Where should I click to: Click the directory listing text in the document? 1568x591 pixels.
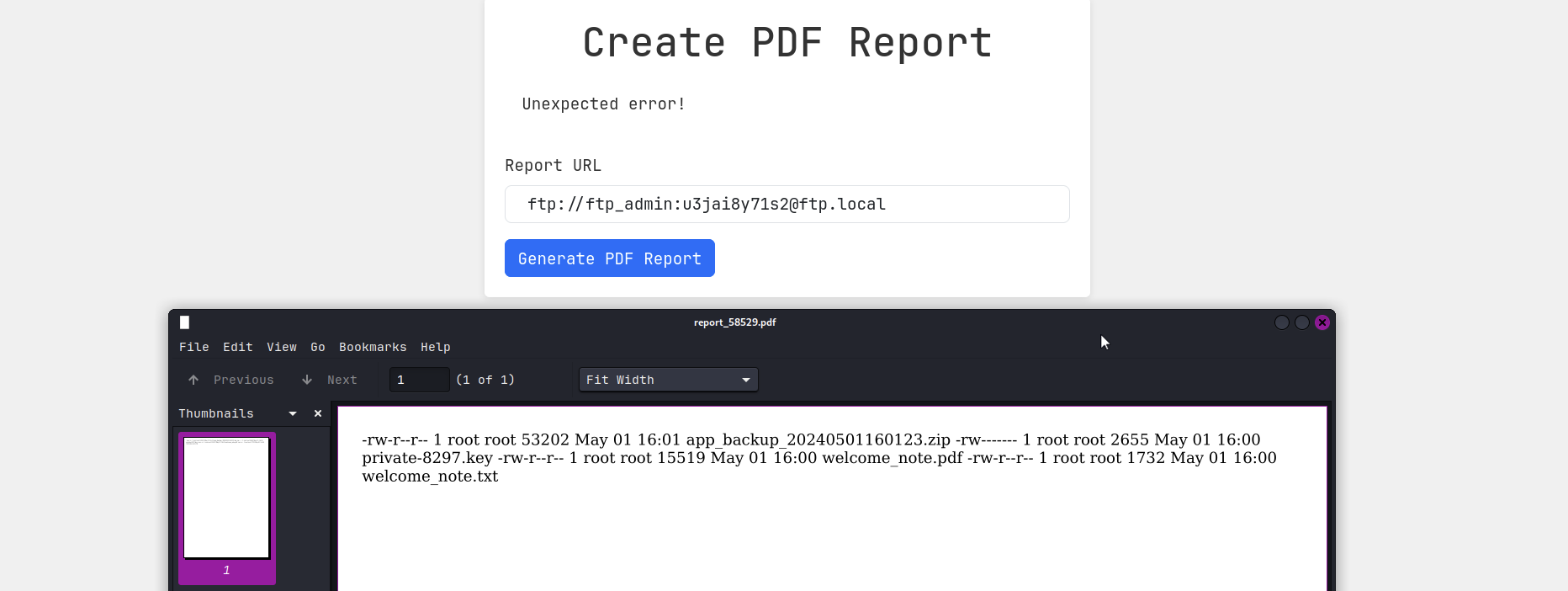point(818,458)
